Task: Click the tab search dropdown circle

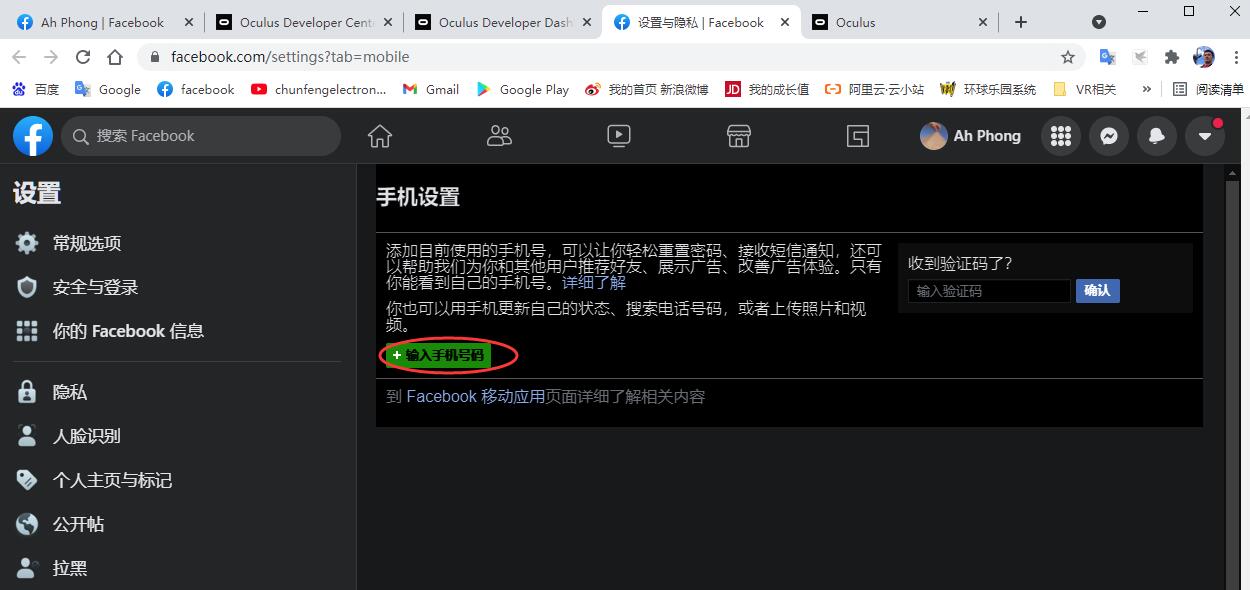Action: click(1099, 22)
